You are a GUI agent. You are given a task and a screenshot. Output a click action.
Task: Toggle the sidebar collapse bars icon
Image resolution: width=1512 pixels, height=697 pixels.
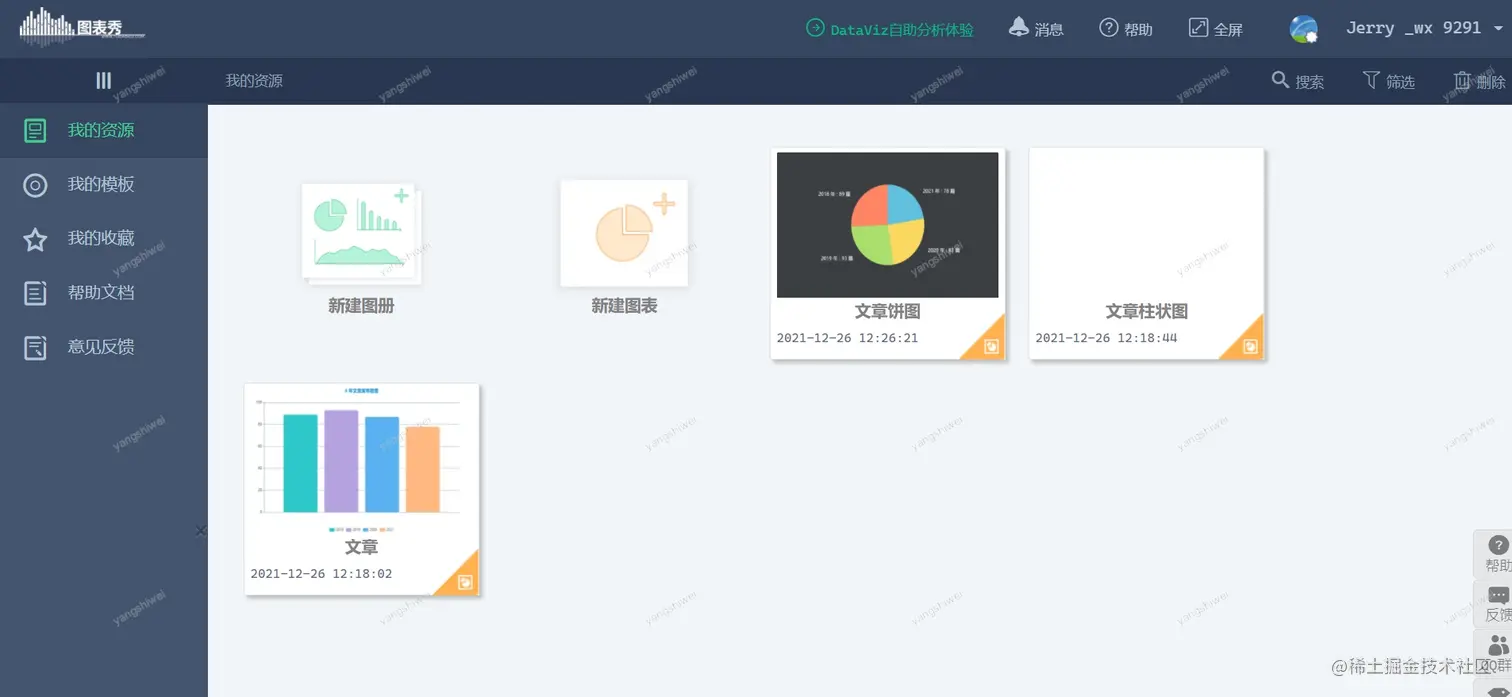[103, 81]
